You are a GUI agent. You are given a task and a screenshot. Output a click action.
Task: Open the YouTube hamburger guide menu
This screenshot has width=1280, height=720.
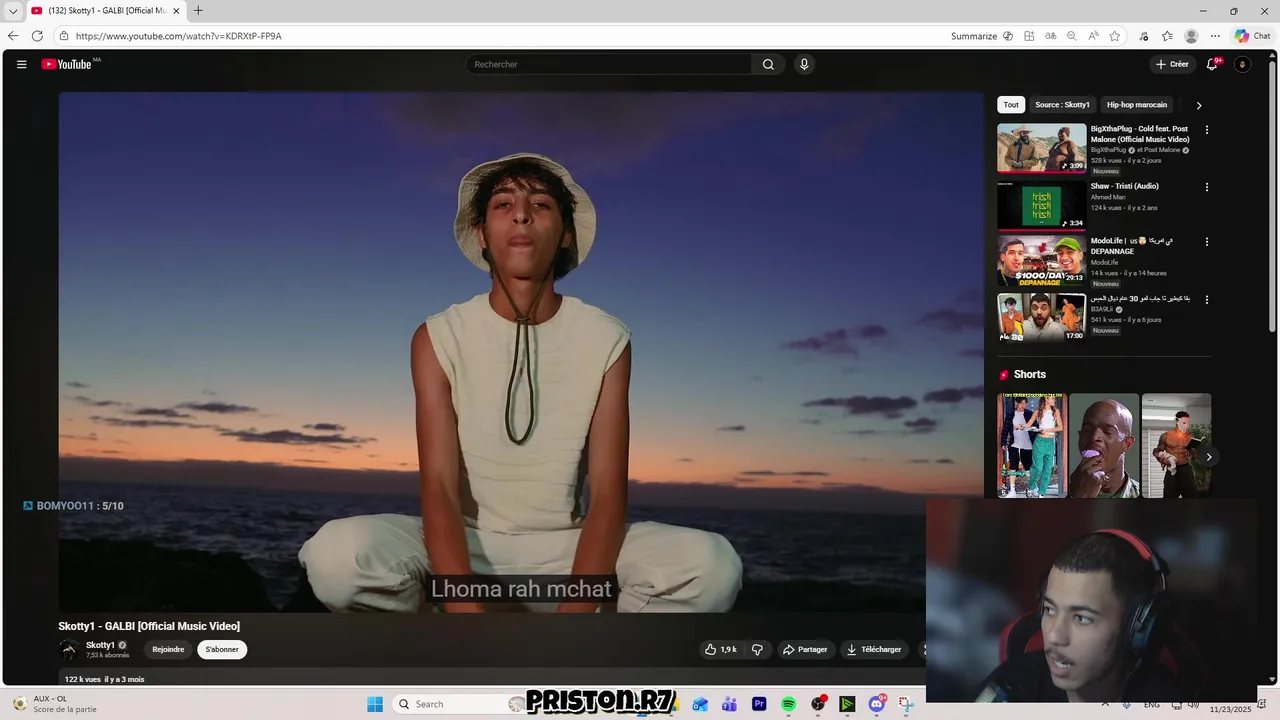coord(21,64)
